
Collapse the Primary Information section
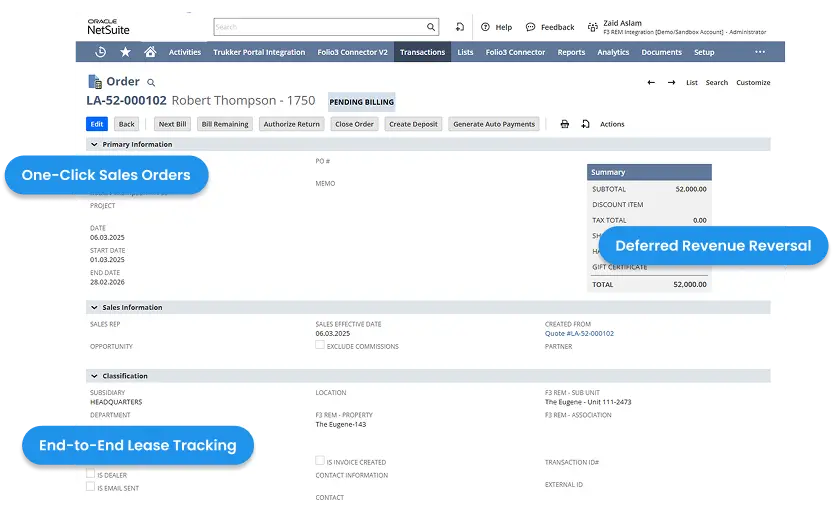coord(94,145)
